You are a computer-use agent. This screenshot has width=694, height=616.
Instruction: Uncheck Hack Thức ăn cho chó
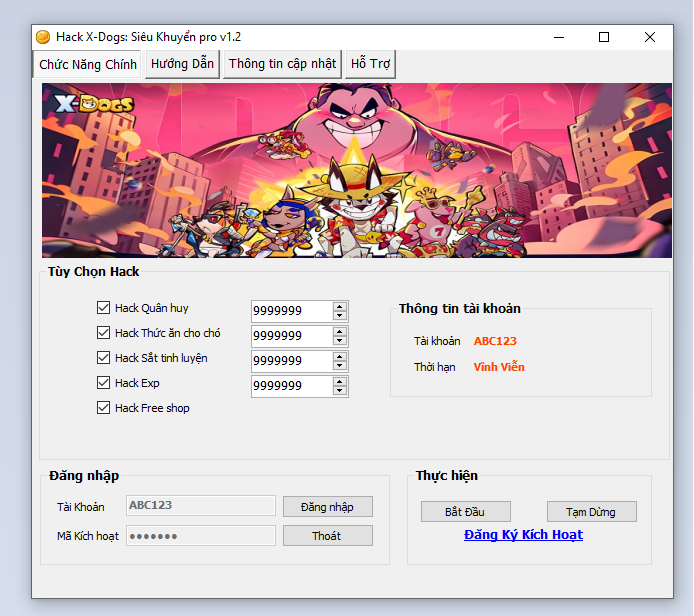(x=103, y=333)
